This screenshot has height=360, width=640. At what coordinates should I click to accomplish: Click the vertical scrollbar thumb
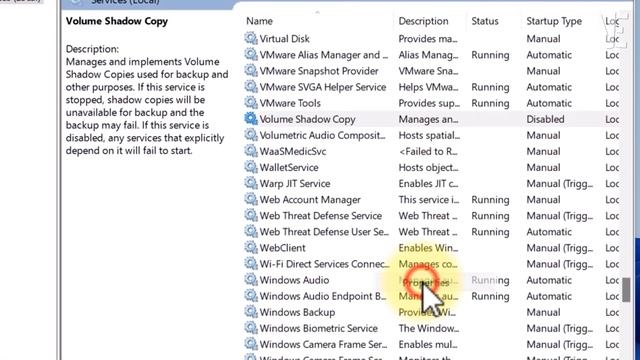coord(627,290)
